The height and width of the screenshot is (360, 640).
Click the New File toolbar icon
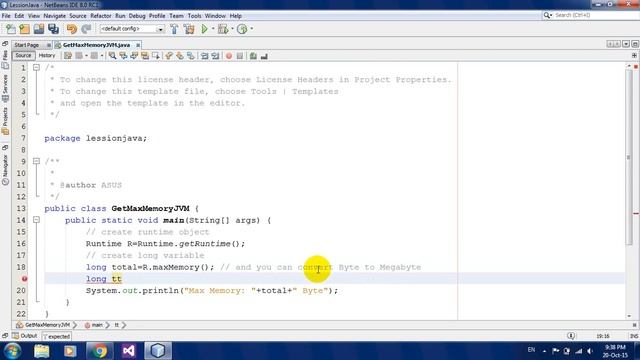pyautogui.click(x=11, y=29)
